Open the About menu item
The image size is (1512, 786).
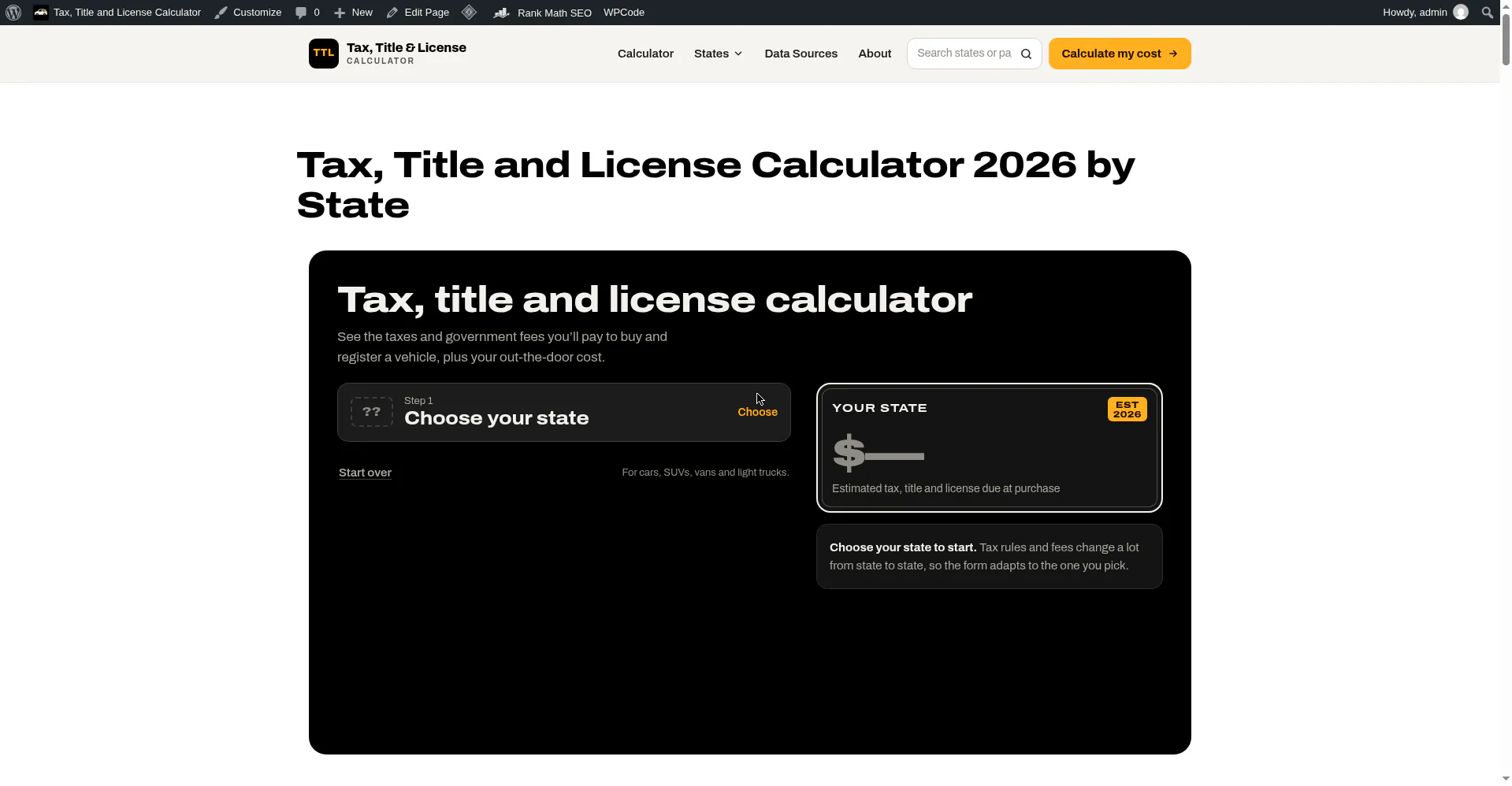[875, 54]
